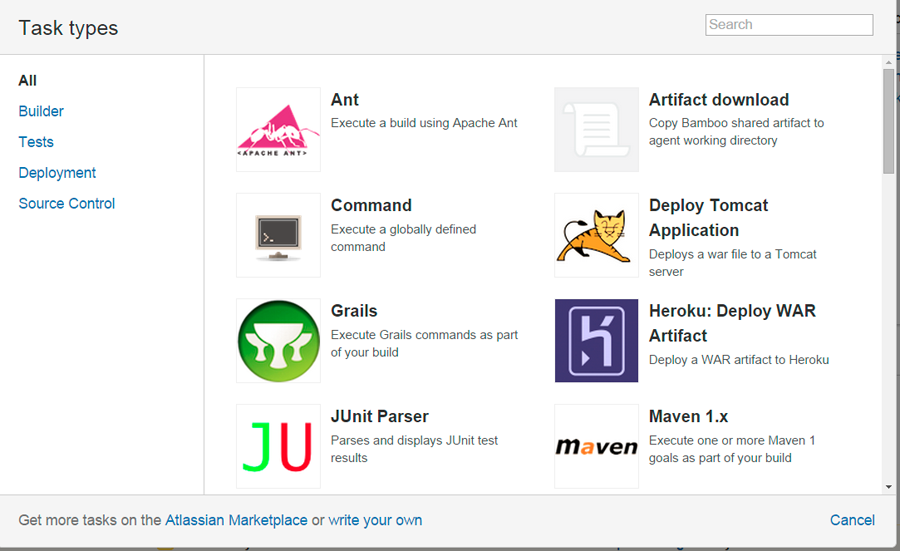Focus the Search input field
The image size is (900, 551).
point(789,25)
